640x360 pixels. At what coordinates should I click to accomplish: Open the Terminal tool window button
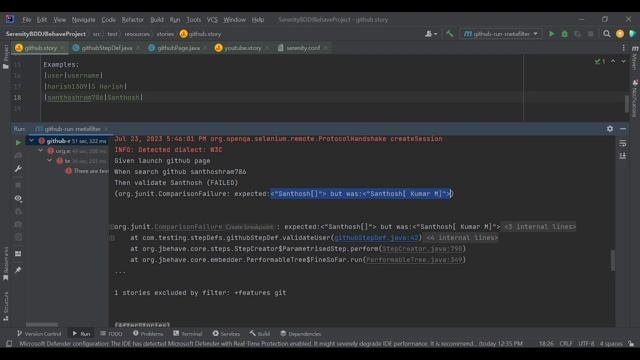coord(187,334)
